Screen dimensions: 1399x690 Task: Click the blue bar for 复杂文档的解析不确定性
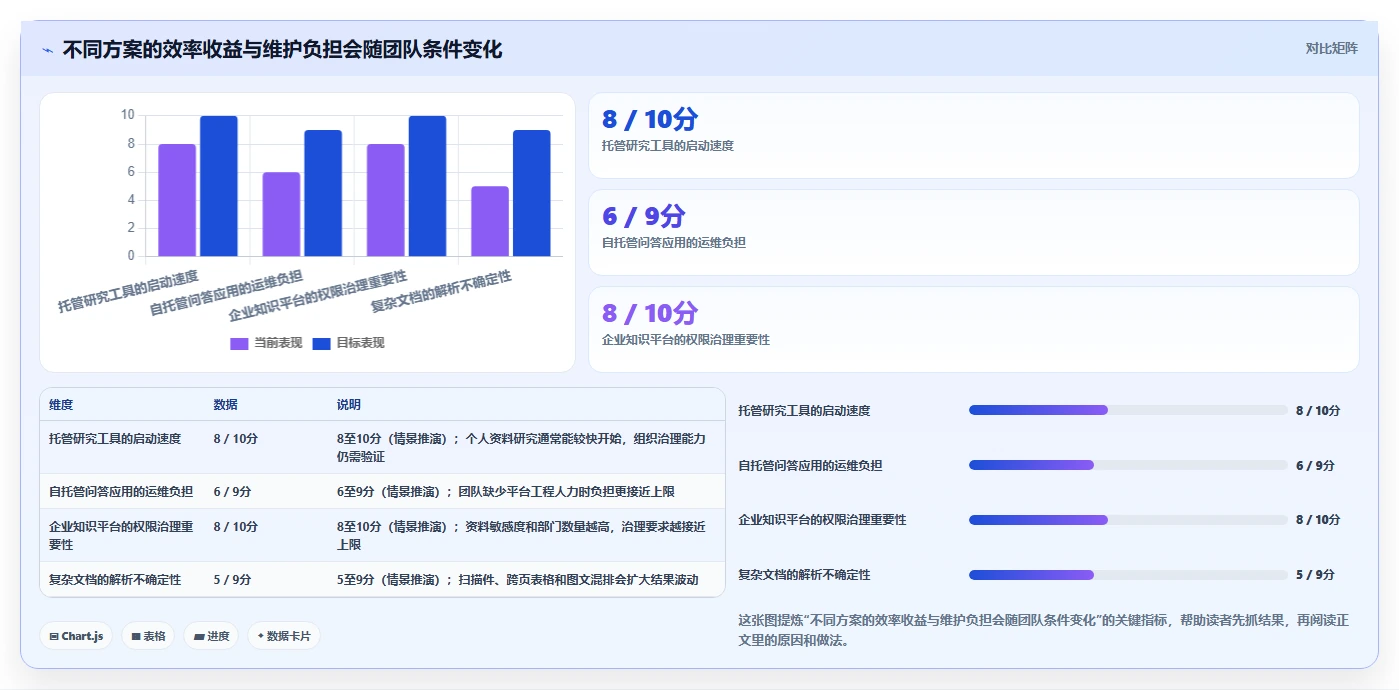click(x=532, y=193)
